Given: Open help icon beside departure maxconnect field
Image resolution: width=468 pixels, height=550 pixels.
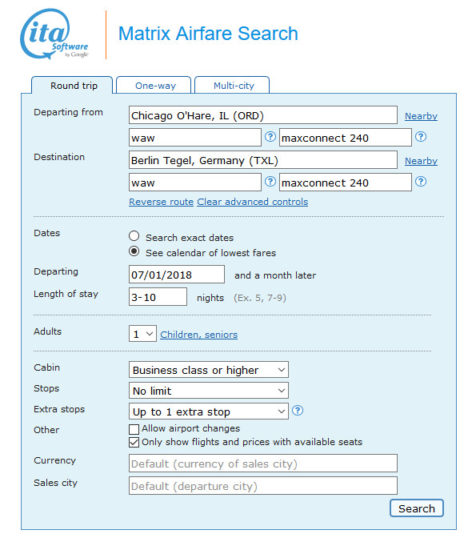Looking at the screenshot, I should click(x=421, y=137).
